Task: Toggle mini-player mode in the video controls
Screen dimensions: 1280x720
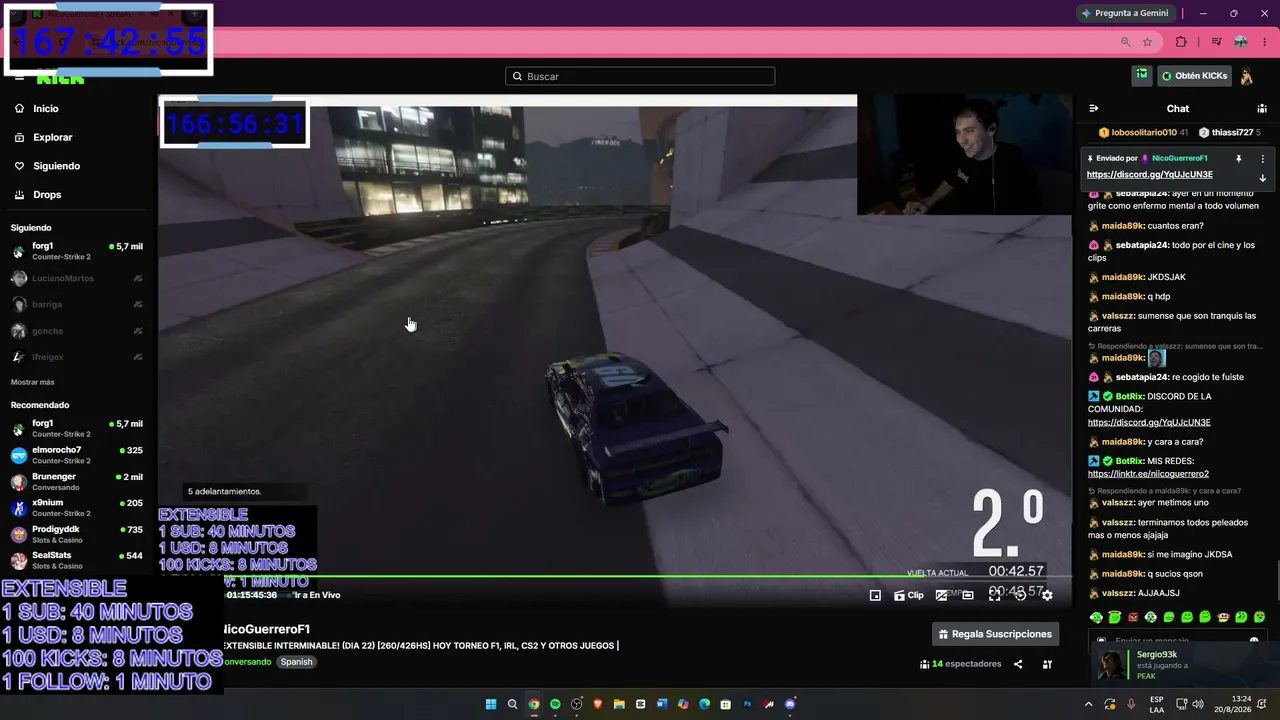Action: [875, 595]
